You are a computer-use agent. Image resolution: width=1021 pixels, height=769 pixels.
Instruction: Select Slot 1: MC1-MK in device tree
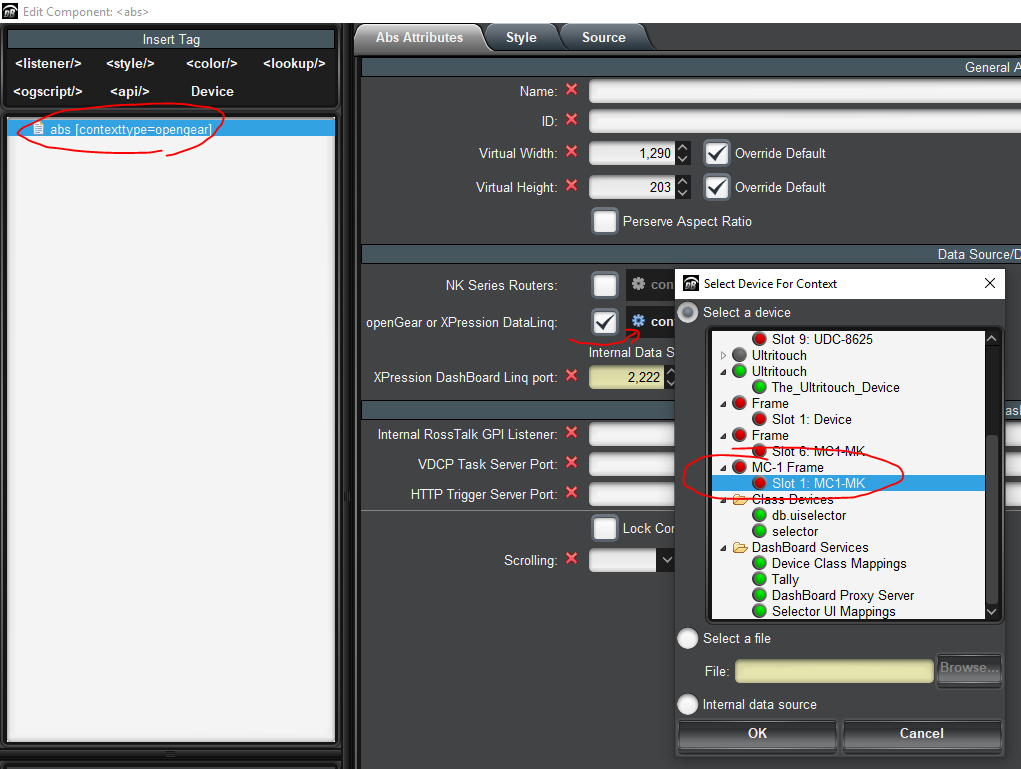click(848, 483)
